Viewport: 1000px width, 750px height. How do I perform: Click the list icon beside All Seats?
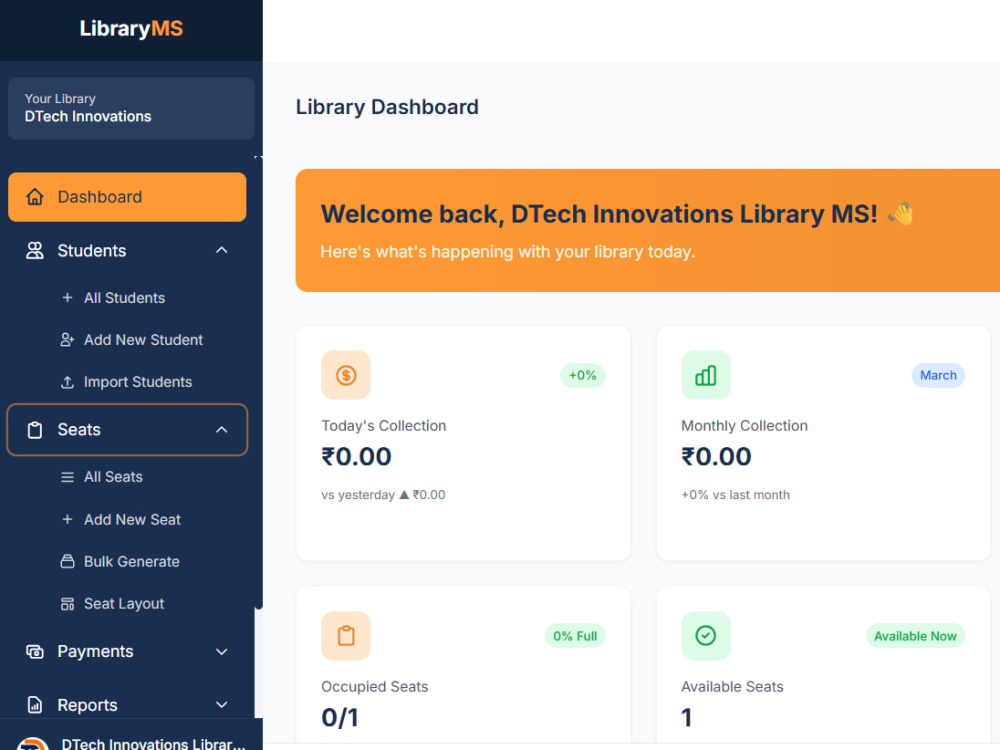(67, 477)
